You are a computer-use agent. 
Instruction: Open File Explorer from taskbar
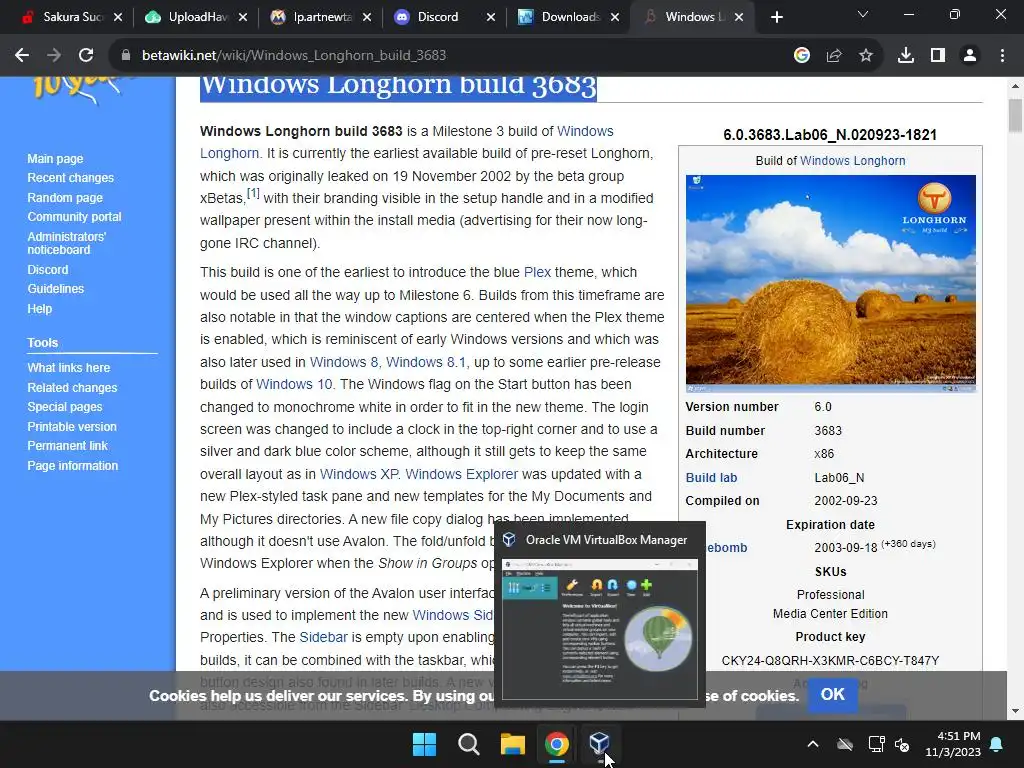point(513,744)
